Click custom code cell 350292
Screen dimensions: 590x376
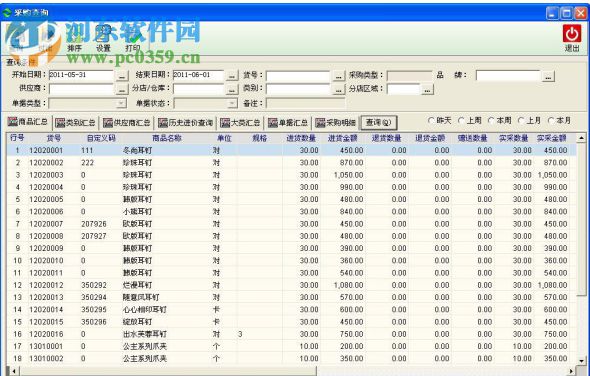pyautogui.click(x=94, y=285)
